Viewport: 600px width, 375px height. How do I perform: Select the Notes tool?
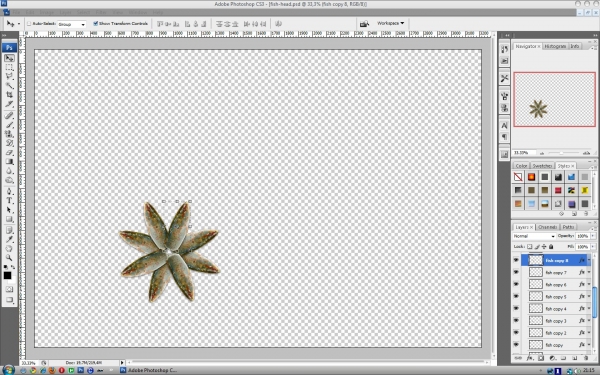pos(9,230)
